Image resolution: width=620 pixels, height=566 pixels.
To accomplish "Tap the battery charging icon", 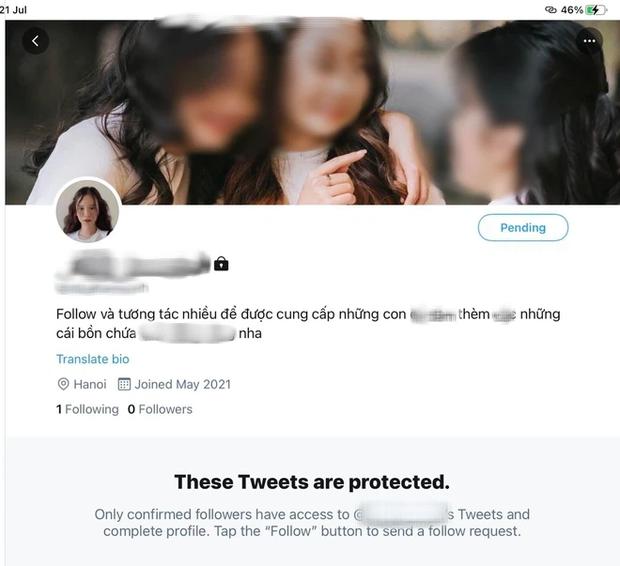I will click(x=596, y=10).
